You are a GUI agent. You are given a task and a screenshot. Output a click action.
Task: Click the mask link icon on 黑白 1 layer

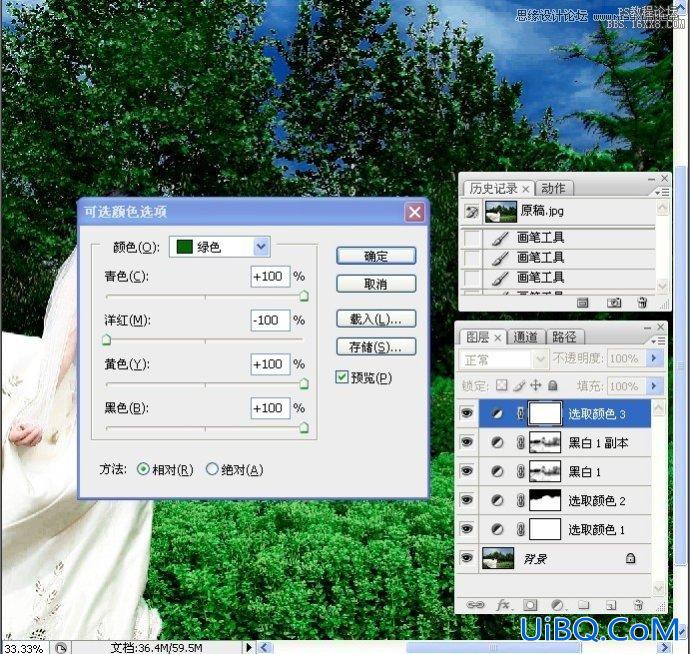tap(521, 471)
